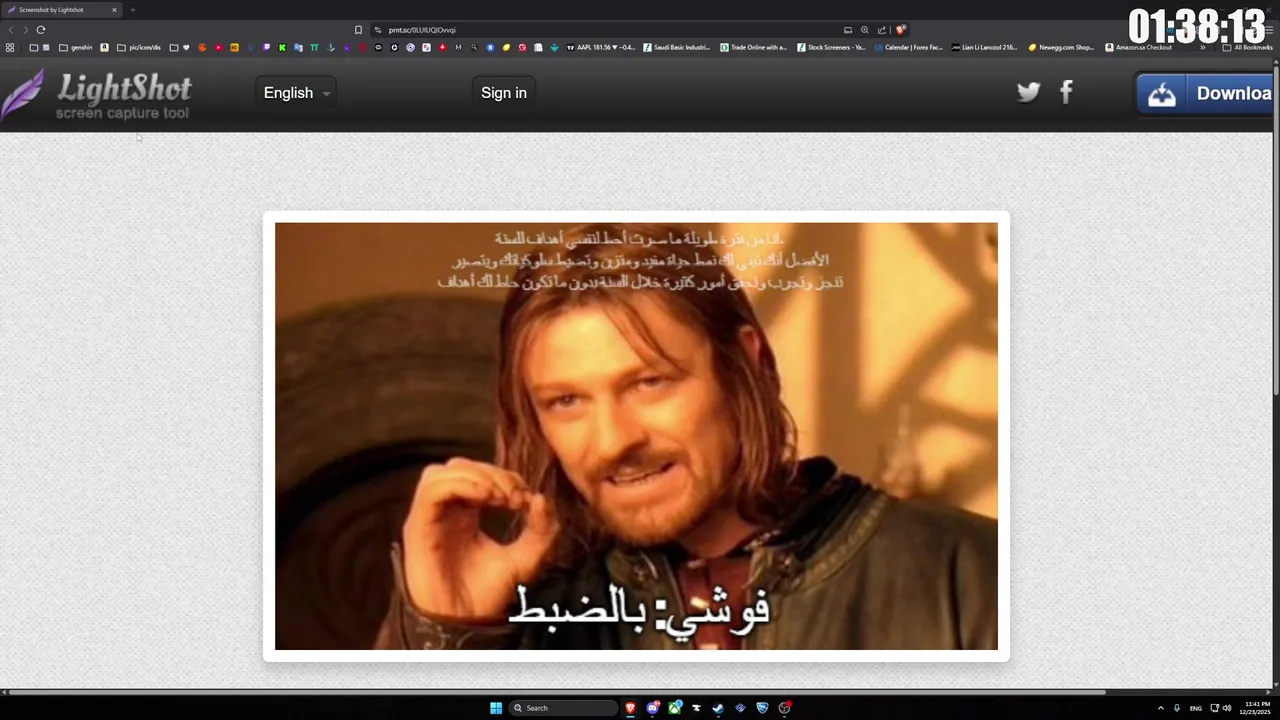Open the Stock Screeners bookmark

coord(831,47)
